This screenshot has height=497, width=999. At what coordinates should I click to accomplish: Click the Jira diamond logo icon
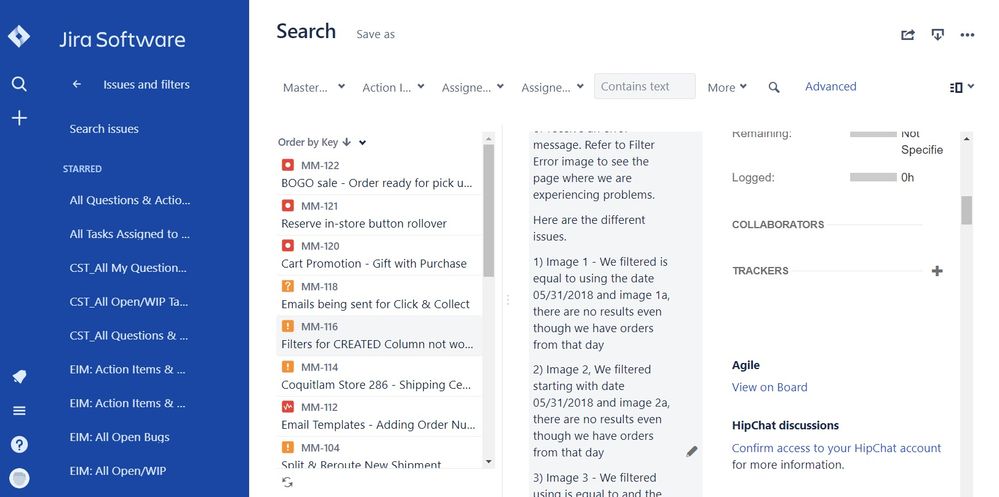click(18, 36)
